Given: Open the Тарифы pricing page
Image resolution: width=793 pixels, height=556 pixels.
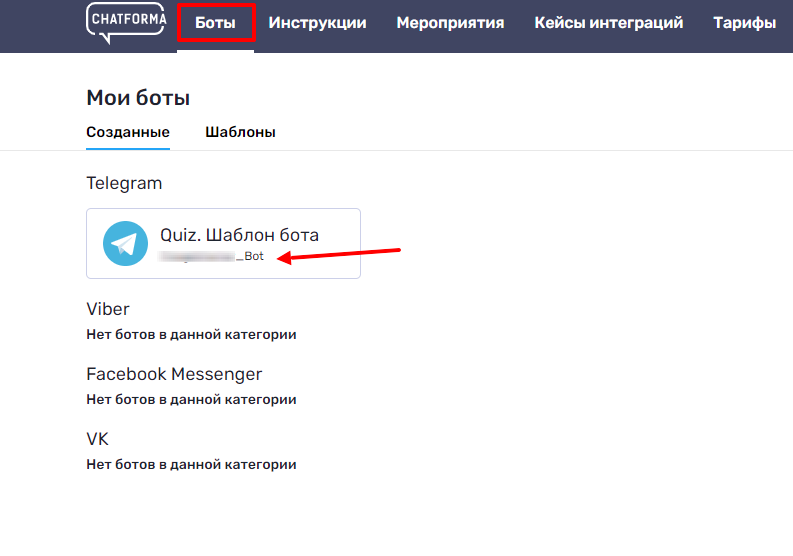Looking at the screenshot, I should pos(744,23).
